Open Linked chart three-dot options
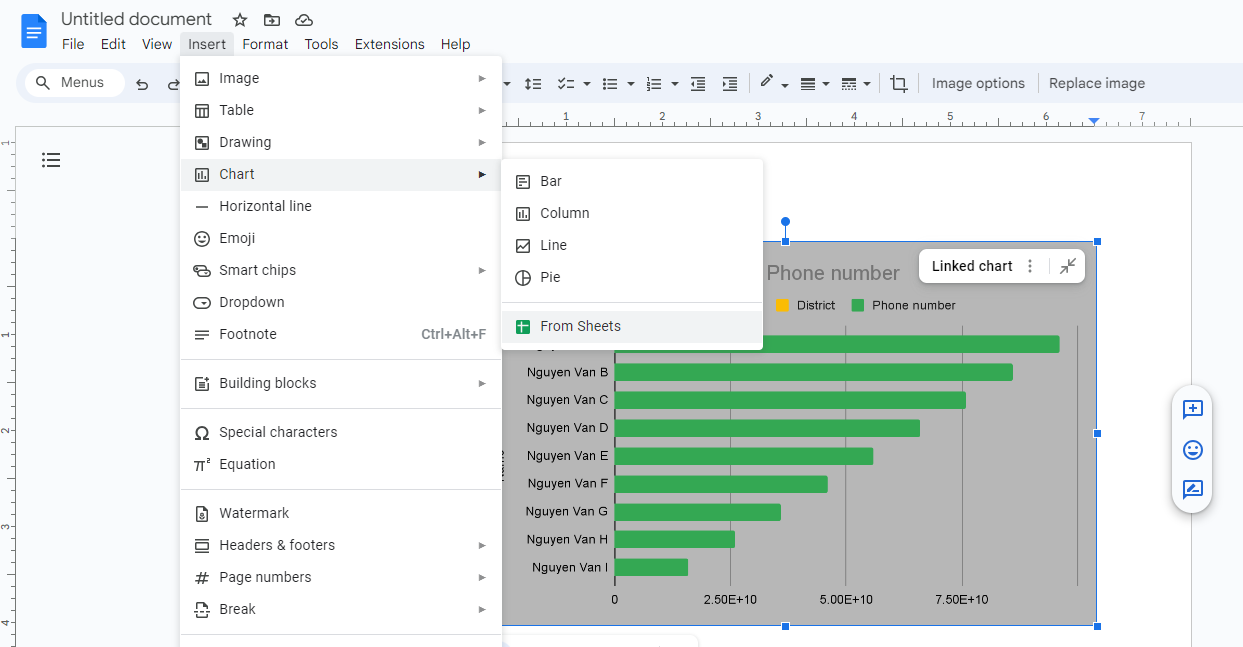The height and width of the screenshot is (647, 1243). pos(1030,266)
